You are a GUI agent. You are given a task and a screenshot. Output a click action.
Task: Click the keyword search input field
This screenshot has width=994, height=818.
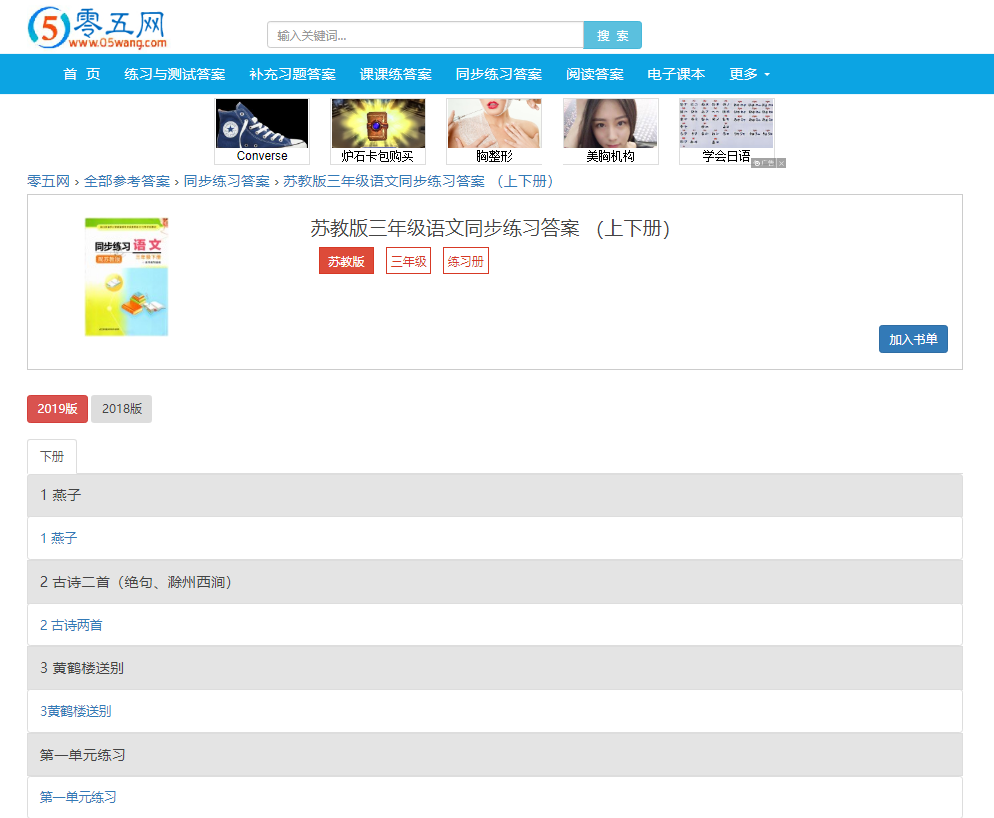(x=425, y=35)
